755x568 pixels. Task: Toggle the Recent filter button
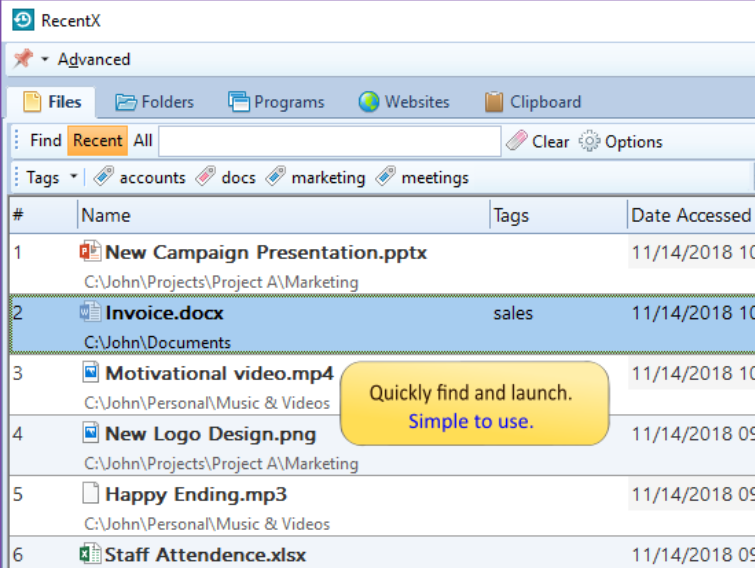tap(98, 141)
